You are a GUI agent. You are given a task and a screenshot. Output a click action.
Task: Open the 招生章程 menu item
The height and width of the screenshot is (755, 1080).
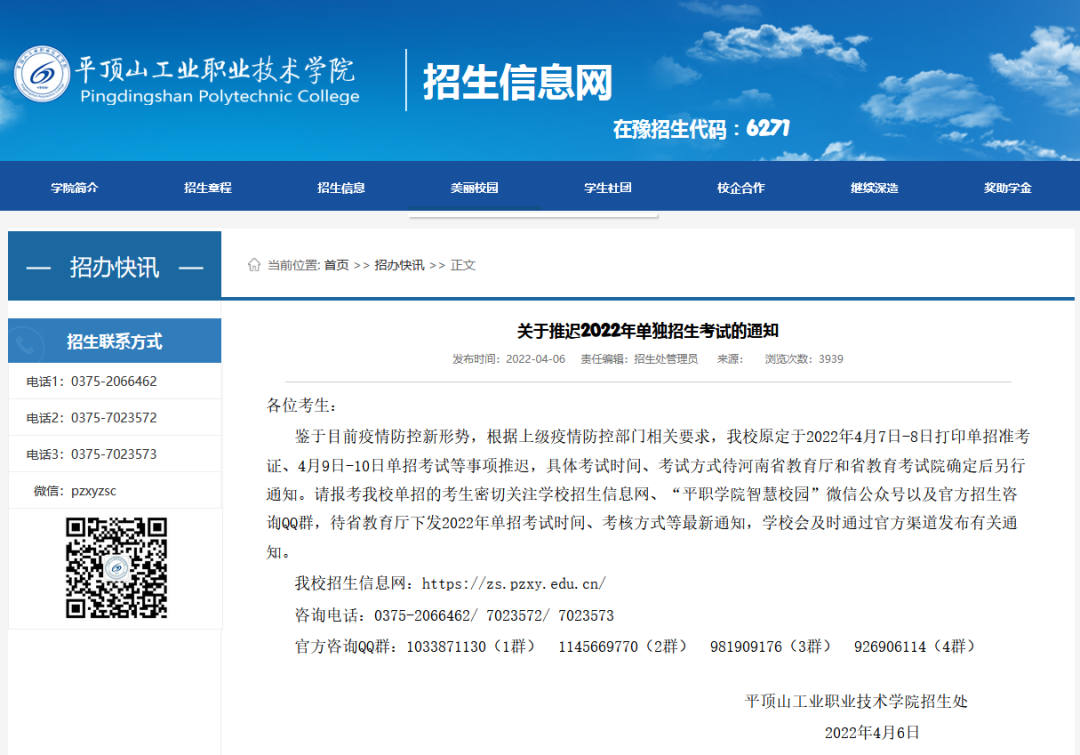click(208, 188)
